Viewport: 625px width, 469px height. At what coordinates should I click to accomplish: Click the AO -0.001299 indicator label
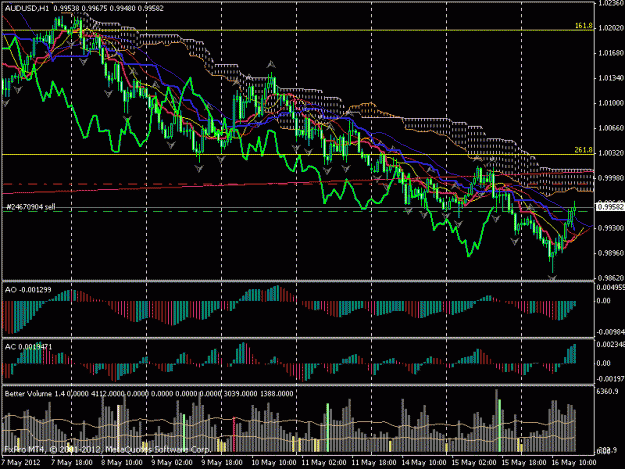pos(28,290)
